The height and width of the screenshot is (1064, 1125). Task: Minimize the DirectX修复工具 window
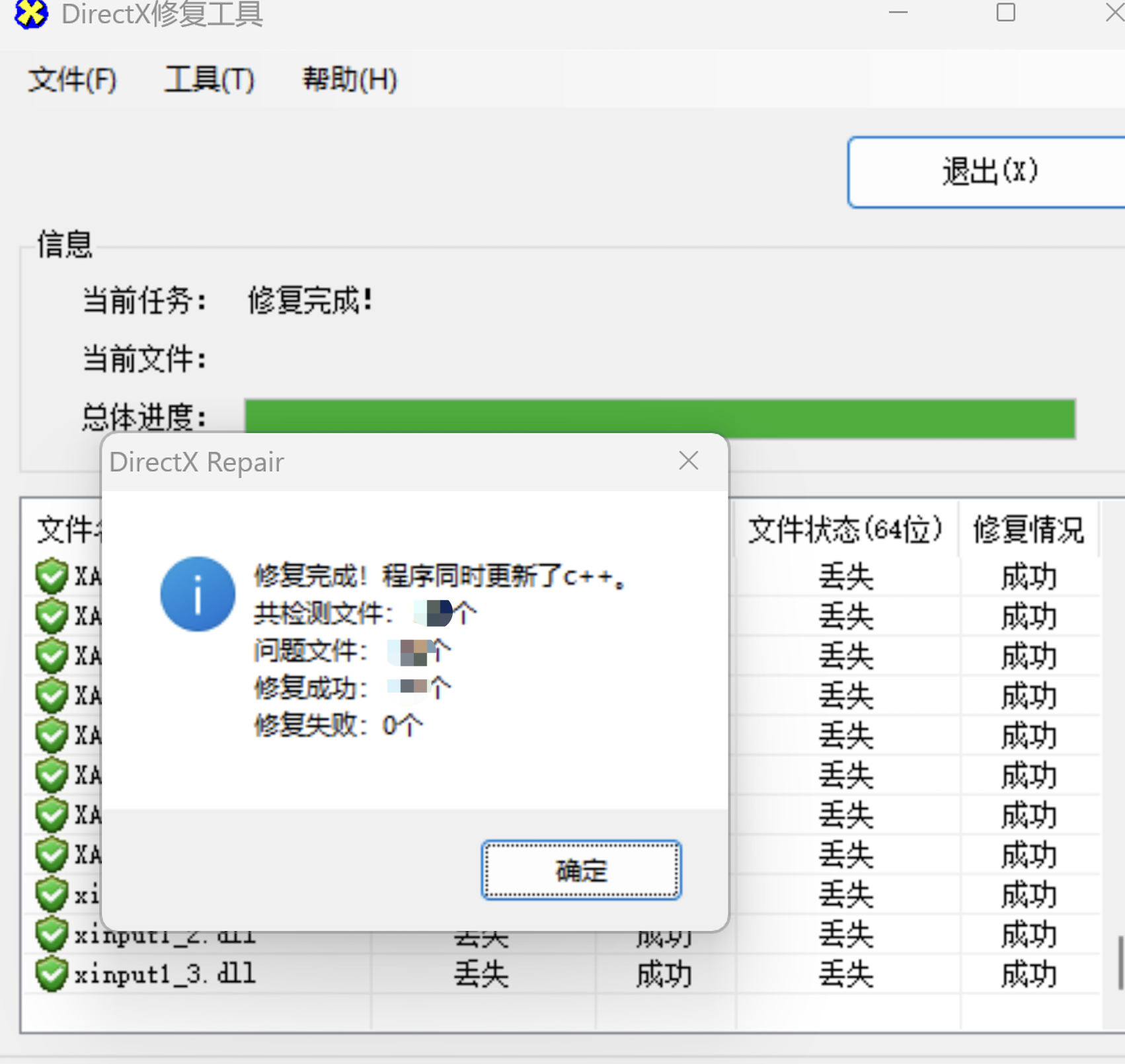[898, 13]
